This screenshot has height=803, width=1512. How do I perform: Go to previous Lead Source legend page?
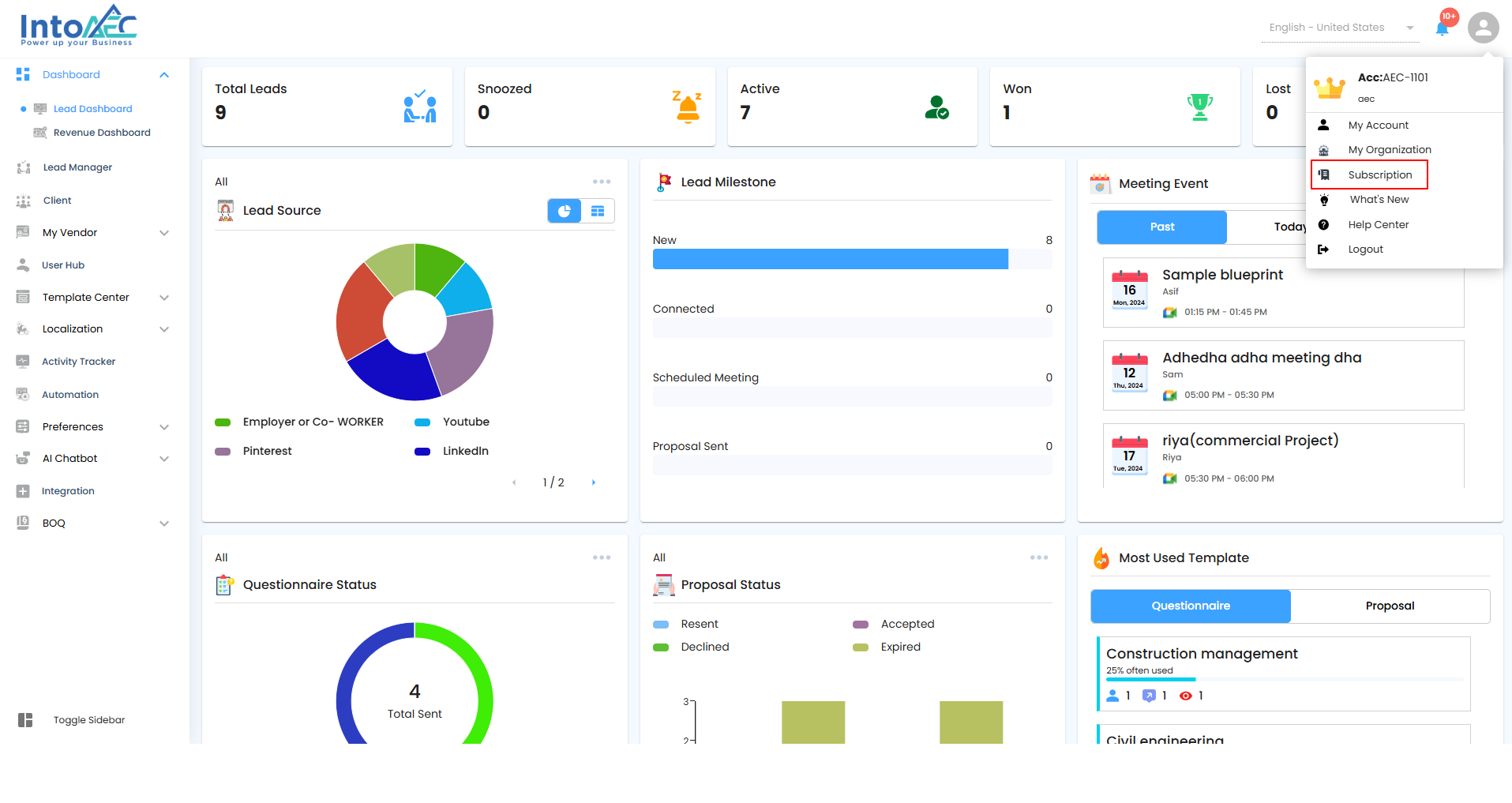pos(514,482)
